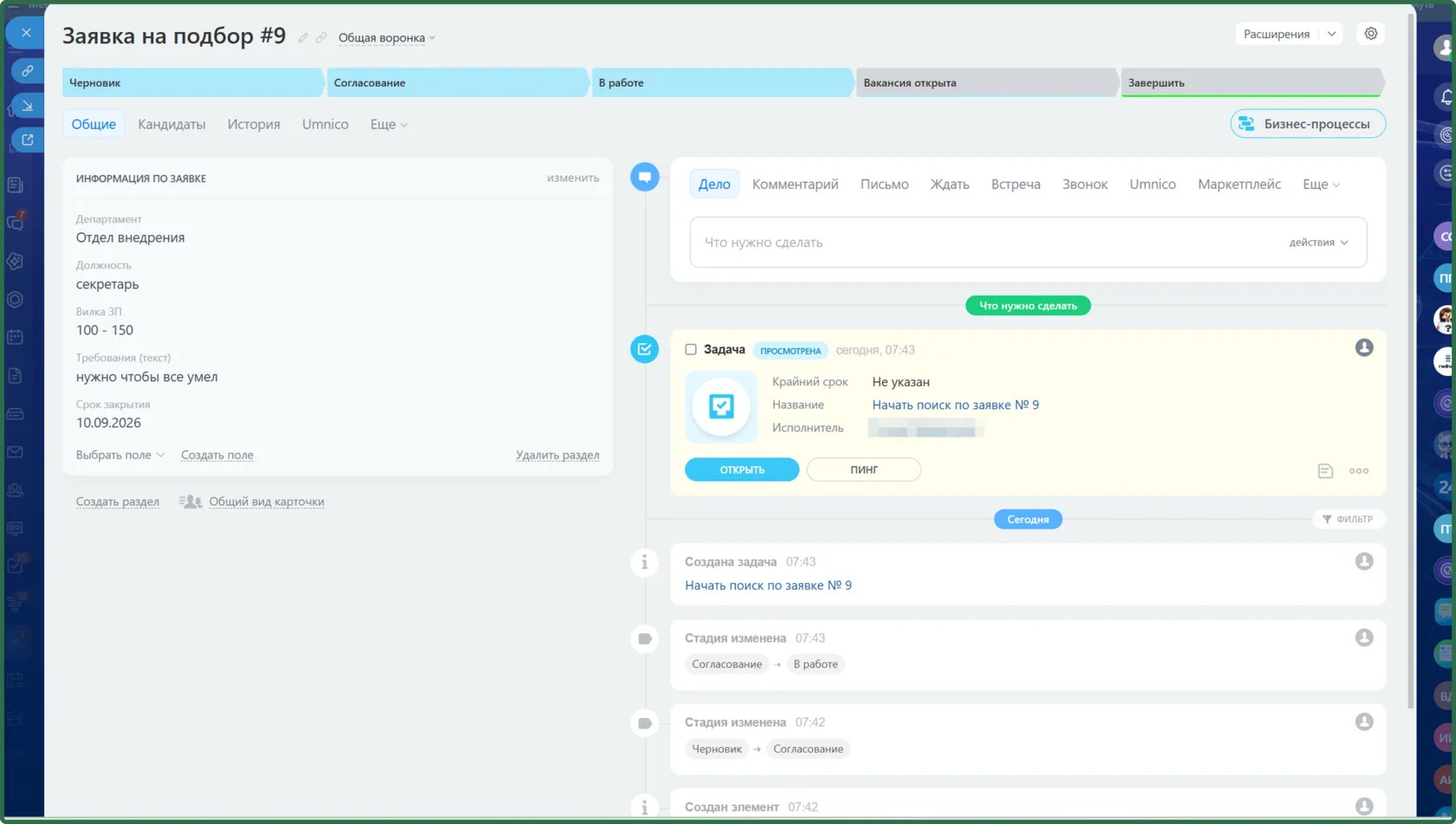
Task: Click the chat bubble timeline icon
Action: [x=645, y=178]
